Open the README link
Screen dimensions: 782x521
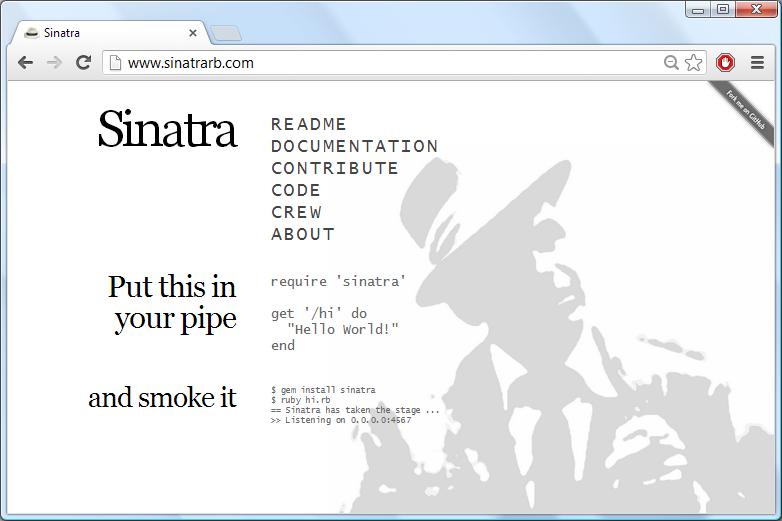[x=309, y=124]
